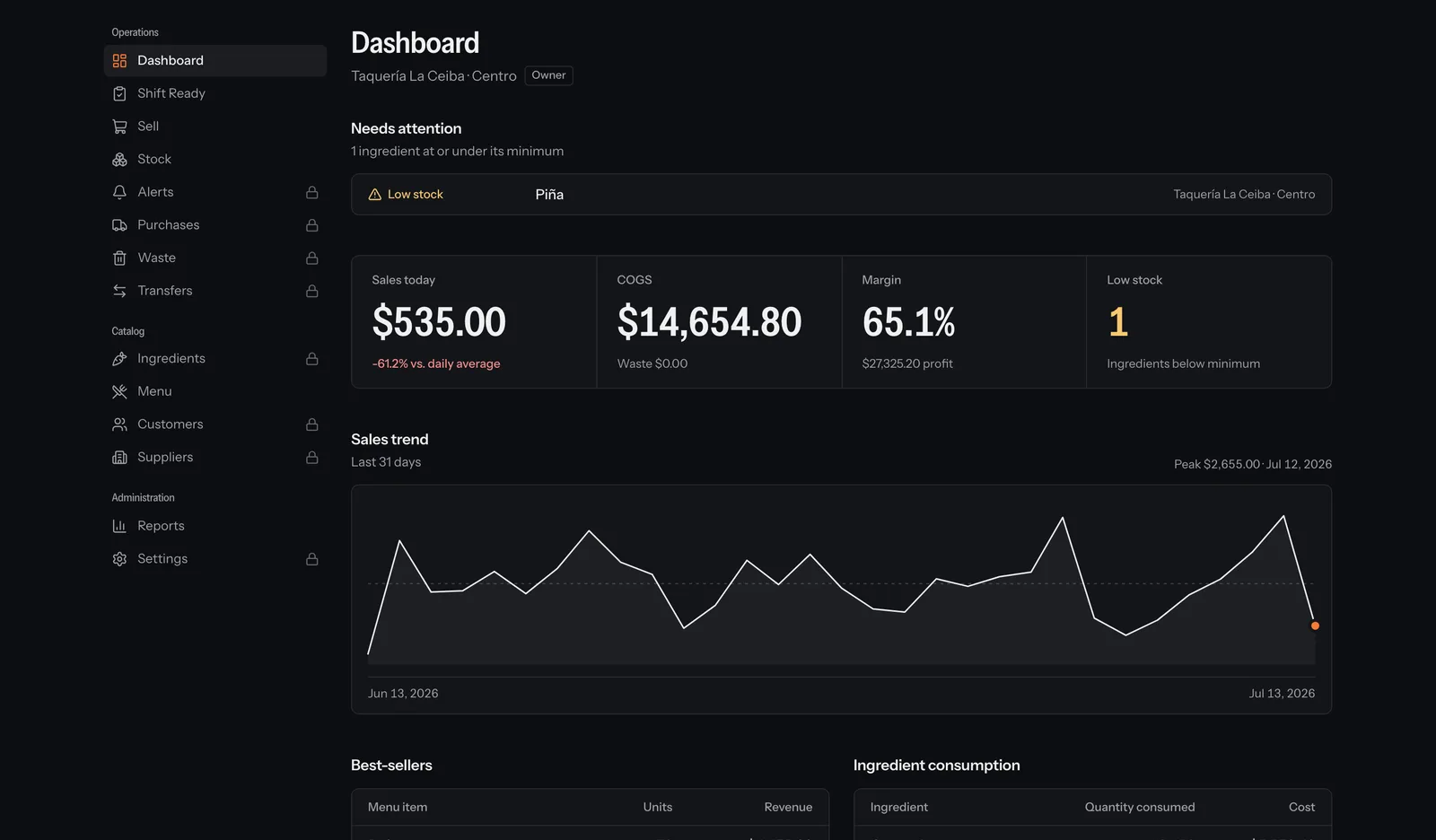Open the Piña low stock alert row
The height and width of the screenshot is (840, 1436).
click(841, 195)
